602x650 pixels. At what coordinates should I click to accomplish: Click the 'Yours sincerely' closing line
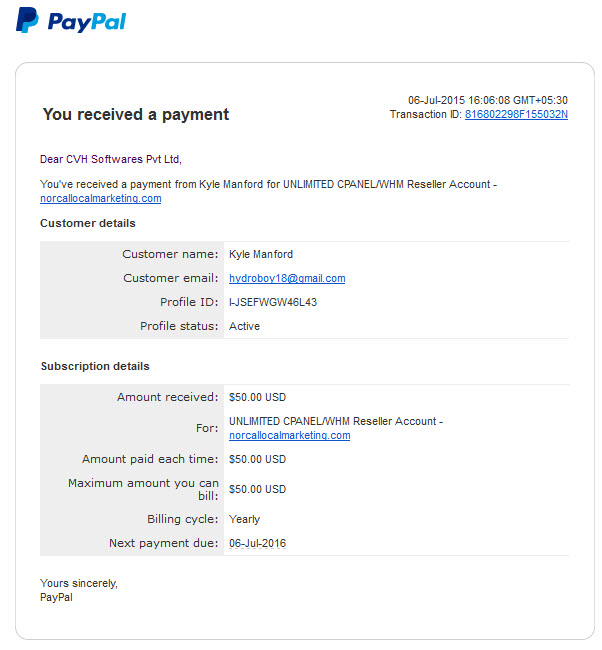(x=79, y=583)
